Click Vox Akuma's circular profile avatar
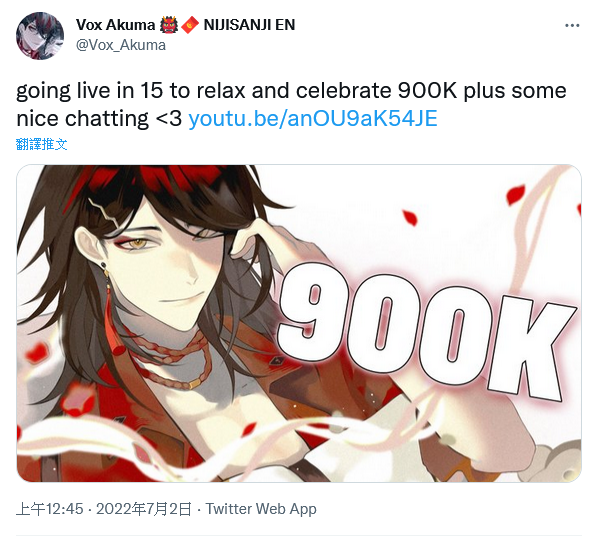This screenshot has width=598, height=536. pos(40,35)
